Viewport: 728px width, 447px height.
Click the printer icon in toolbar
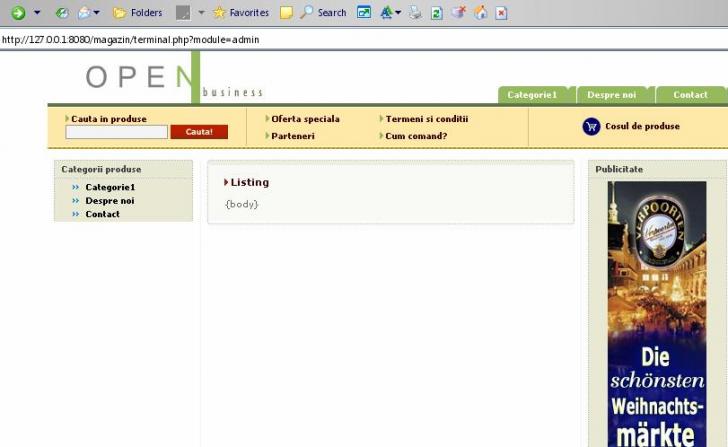point(415,13)
